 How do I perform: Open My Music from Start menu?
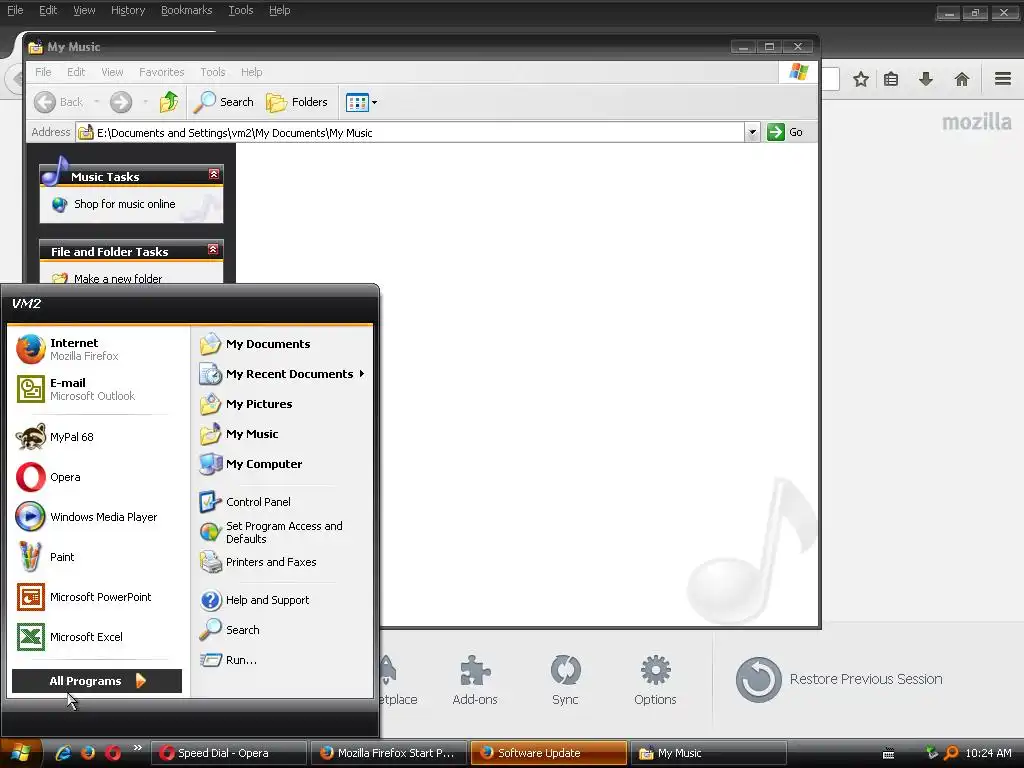point(282,434)
